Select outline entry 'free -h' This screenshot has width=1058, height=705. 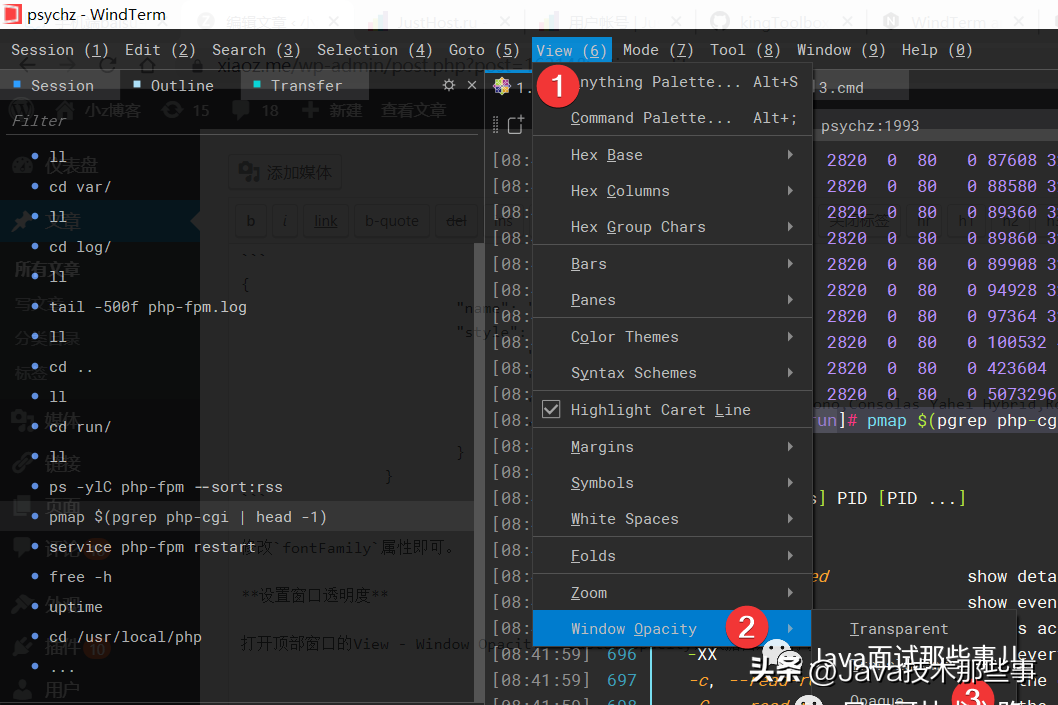click(x=80, y=577)
